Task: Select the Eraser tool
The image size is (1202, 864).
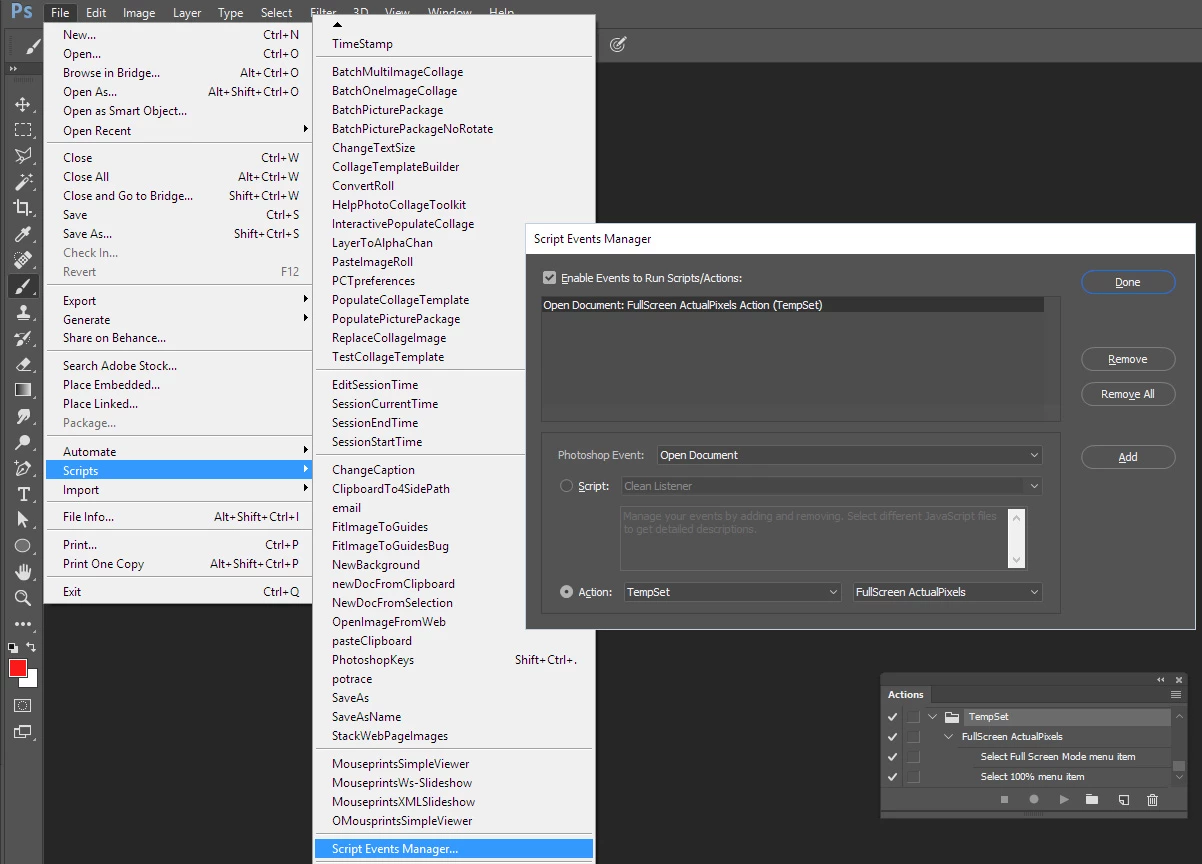Action: [22, 364]
